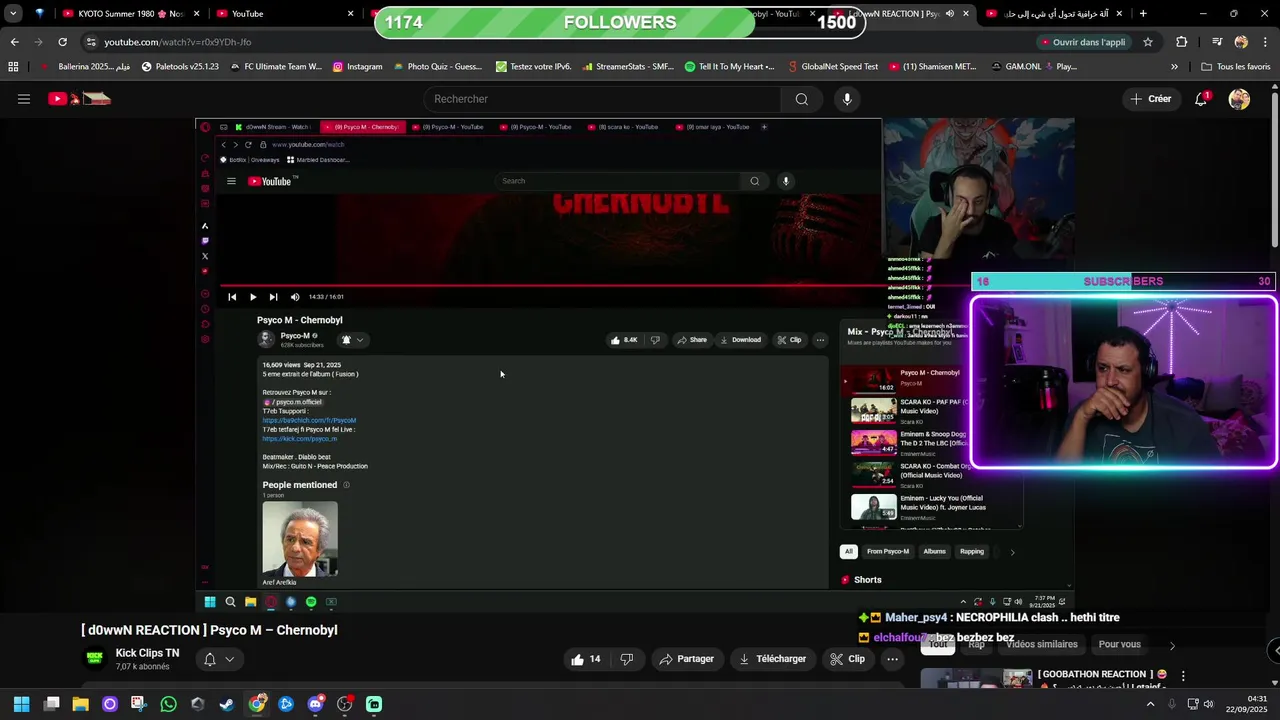Open a new browser tab with plus button
This screenshot has width=1280, height=720.
point(1143,14)
